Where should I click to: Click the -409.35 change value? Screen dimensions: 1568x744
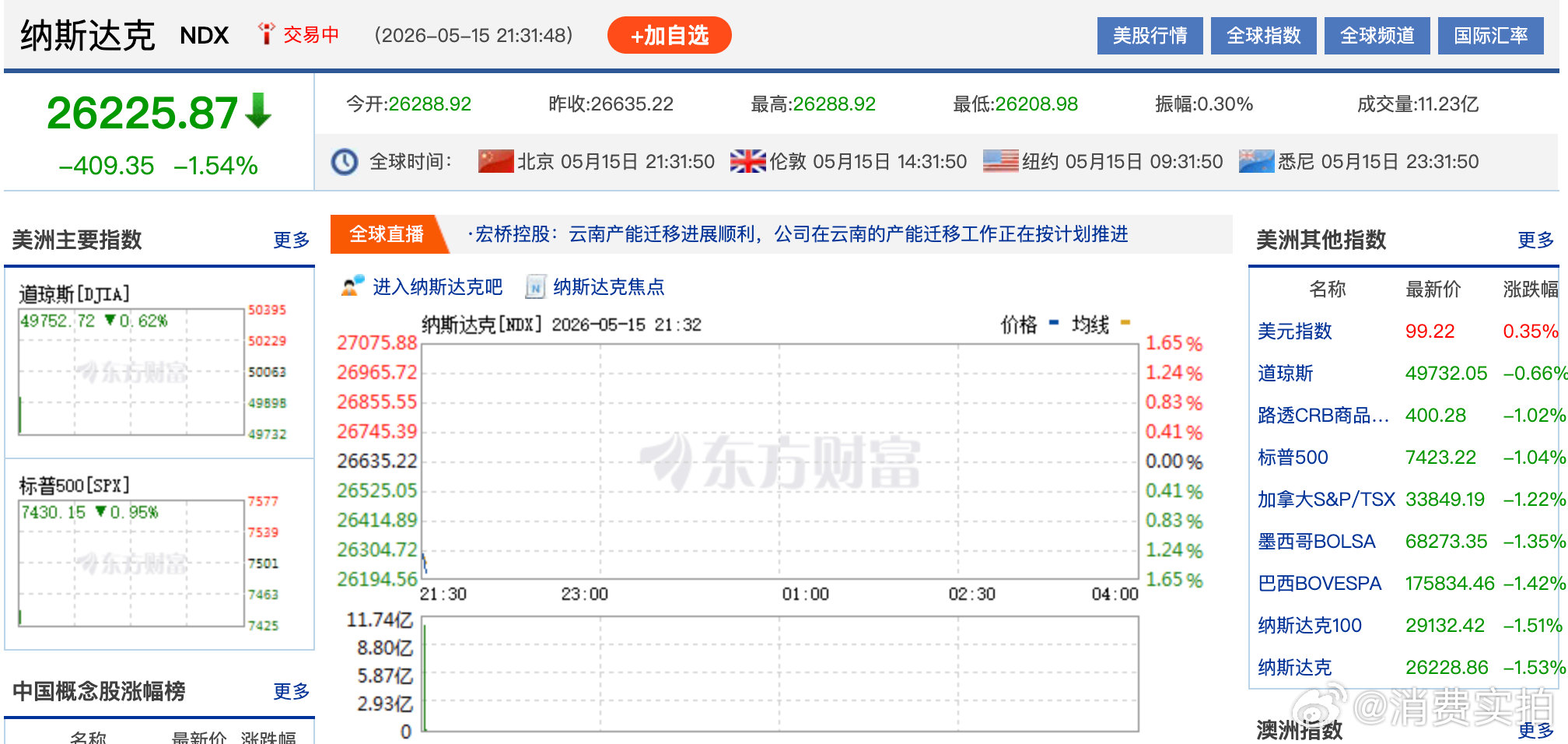point(107,166)
